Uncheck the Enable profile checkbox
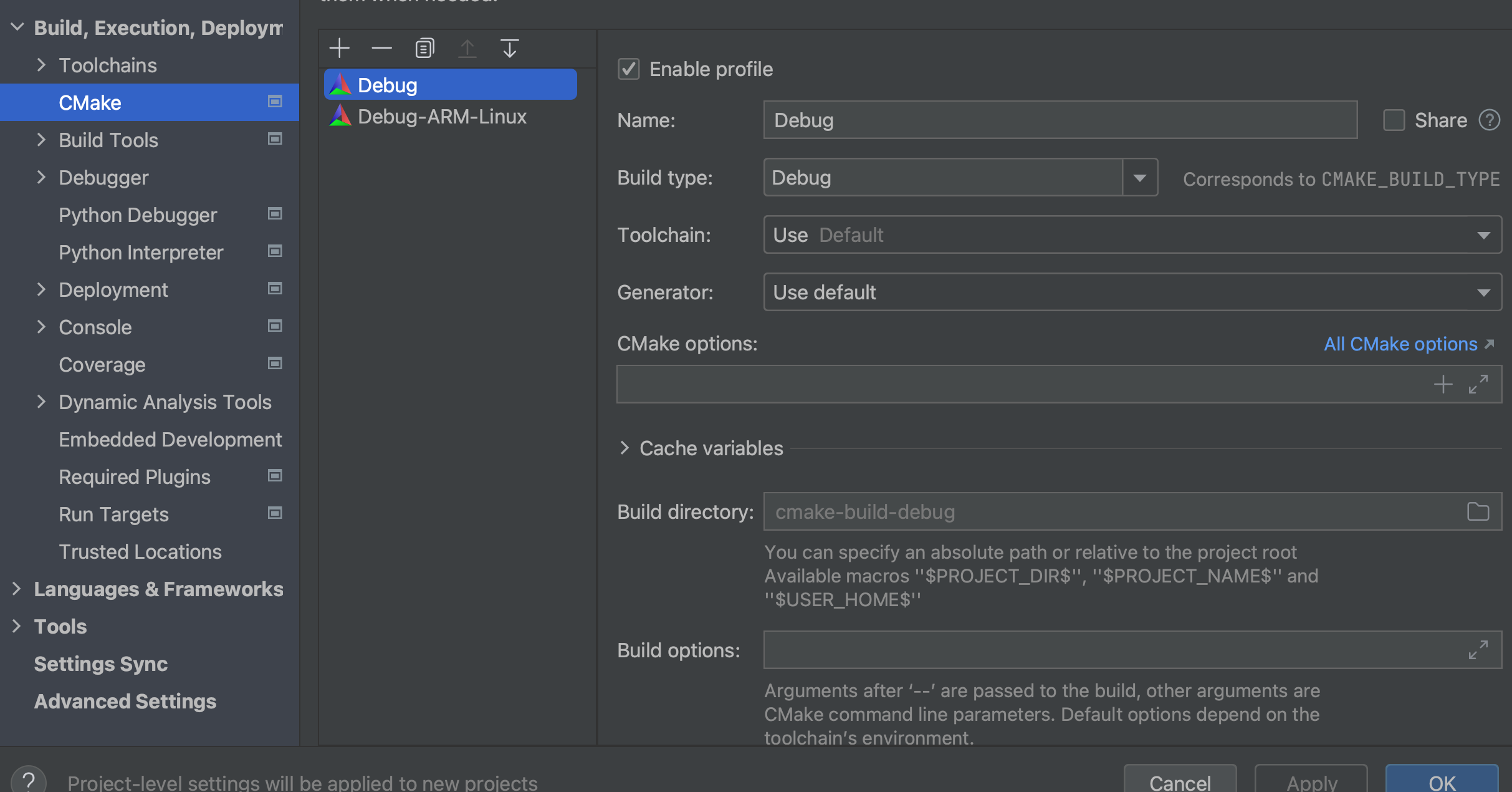Screen dimensions: 1512x792 click(x=628, y=69)
